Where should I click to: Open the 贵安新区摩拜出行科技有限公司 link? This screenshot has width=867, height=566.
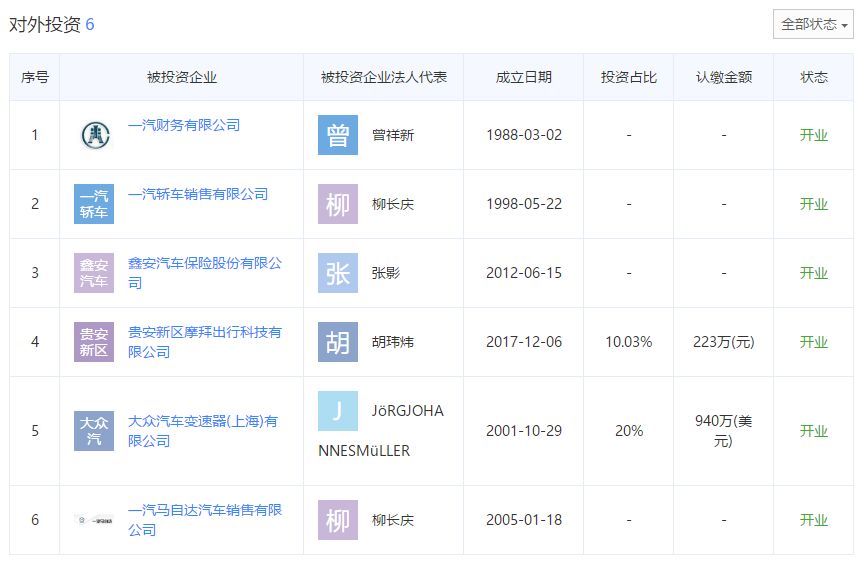[205, 342]
